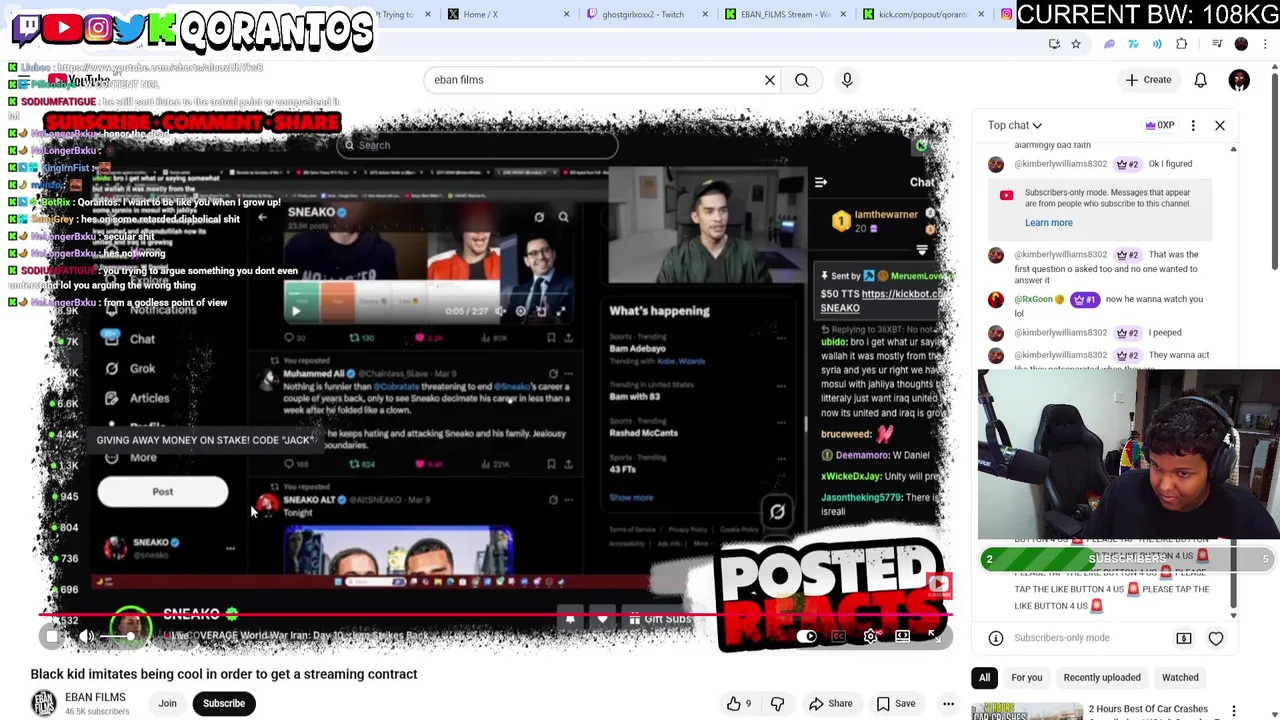
Task: Open the EBAN FILMS channel name link
Action: pyautogui.click(x=95, y=697)
